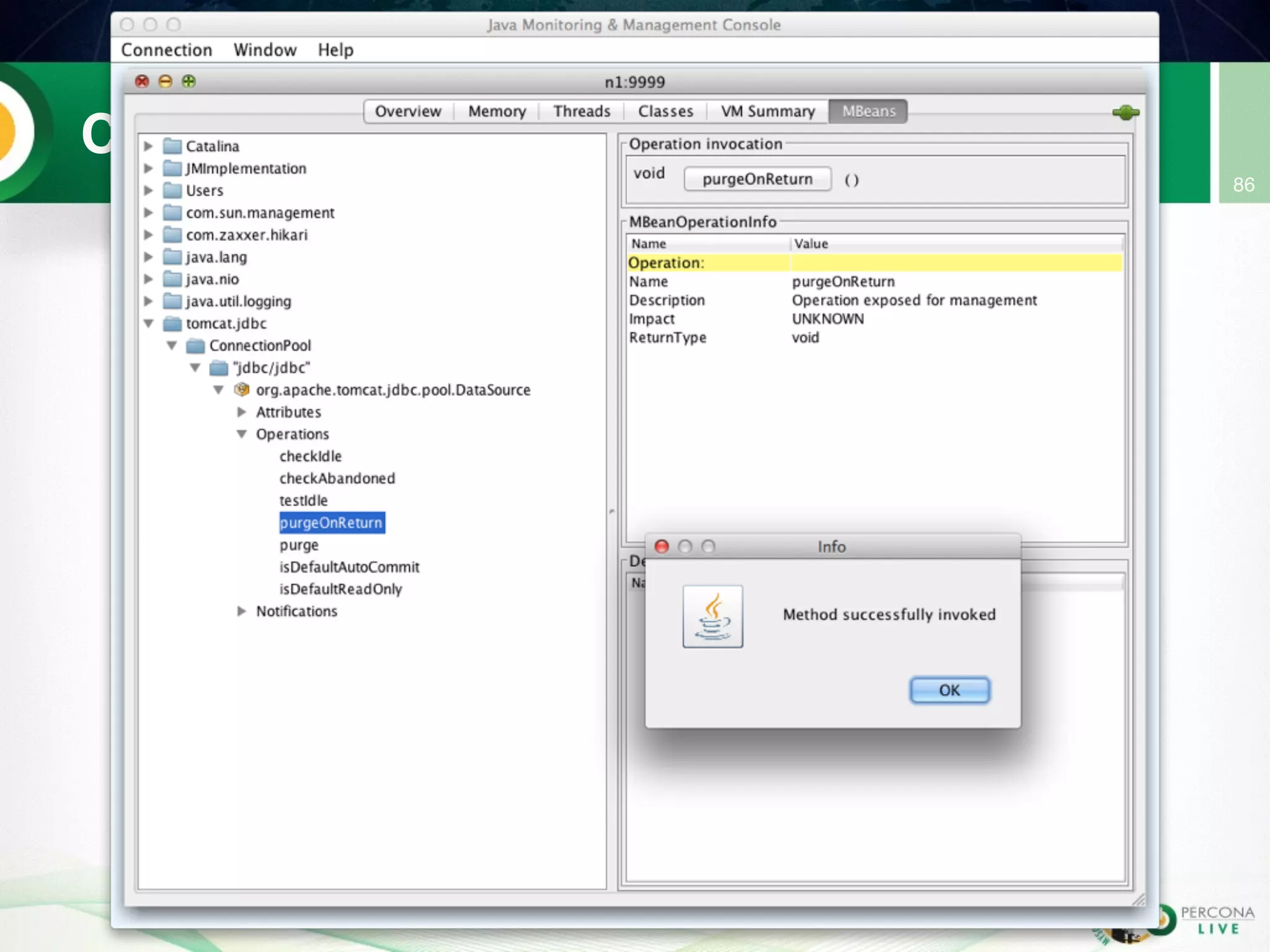Collapse the Operations node
Viewport: 1270px width, 952px height.
coord(242,434)
